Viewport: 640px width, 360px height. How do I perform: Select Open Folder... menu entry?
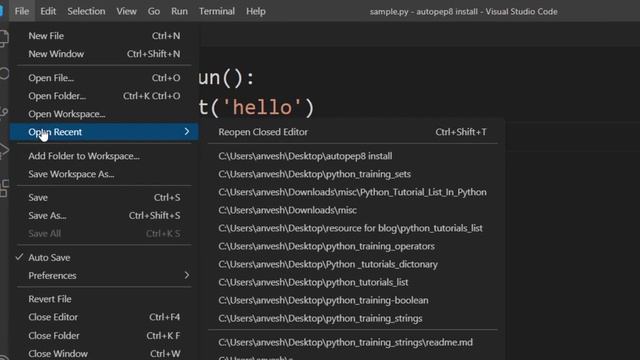pyautogui.click(x=104, y=96)
